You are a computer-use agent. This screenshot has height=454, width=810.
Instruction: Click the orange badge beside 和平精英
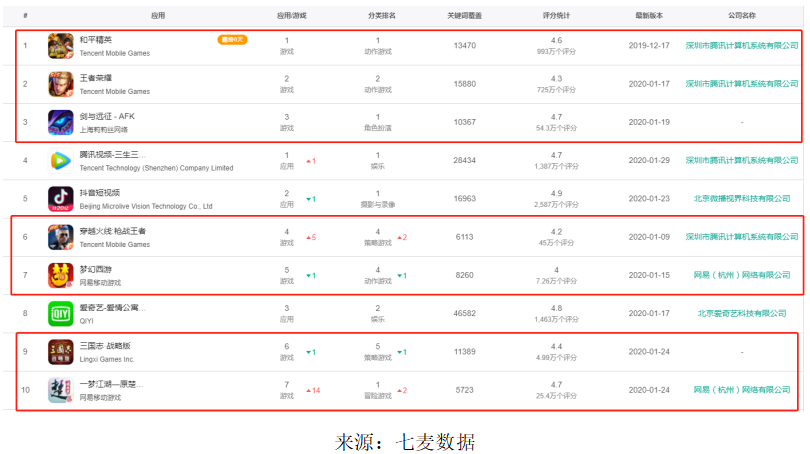[x=232, y=40]
